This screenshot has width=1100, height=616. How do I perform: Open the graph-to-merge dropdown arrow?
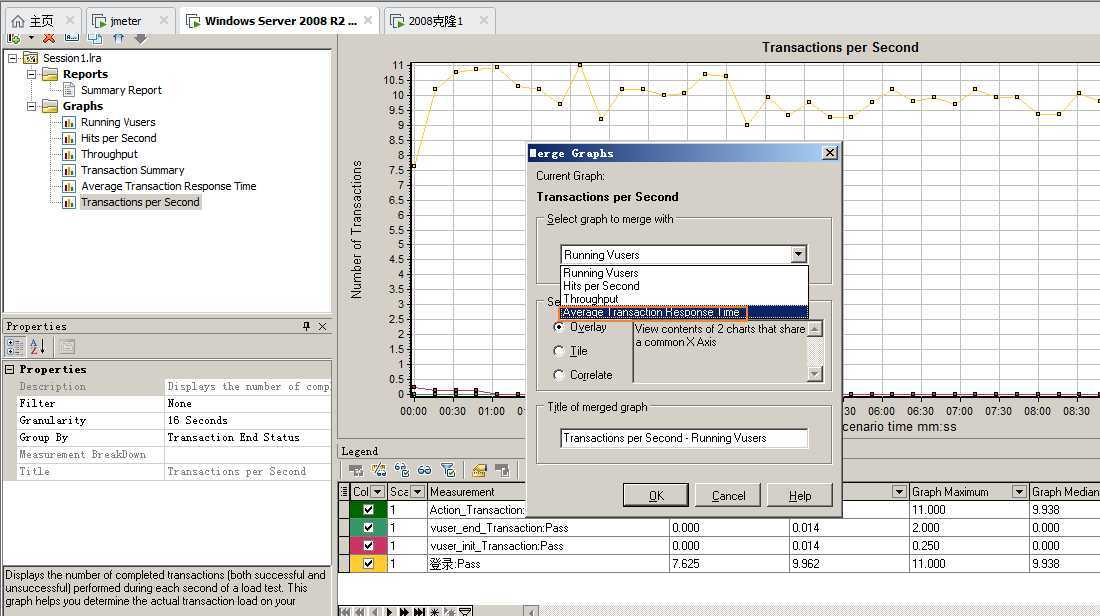pyautogui.click(x=798, y=254)
